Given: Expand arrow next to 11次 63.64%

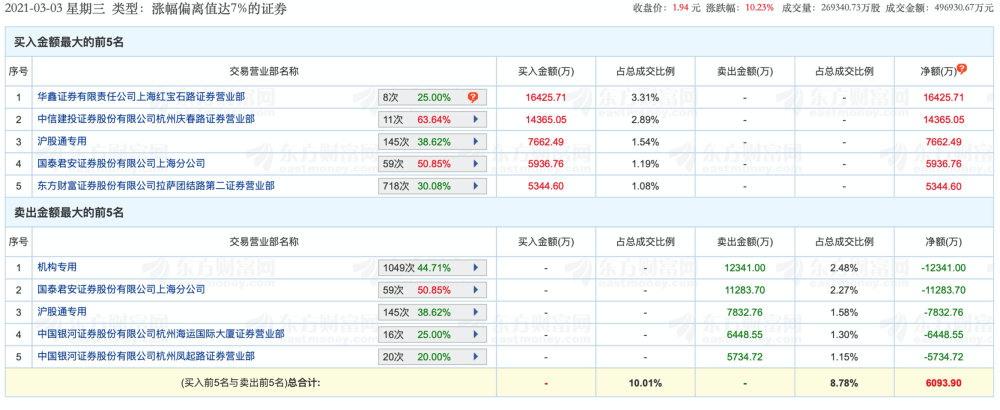Looking at the screenshot, I should (x=475, y=120).
